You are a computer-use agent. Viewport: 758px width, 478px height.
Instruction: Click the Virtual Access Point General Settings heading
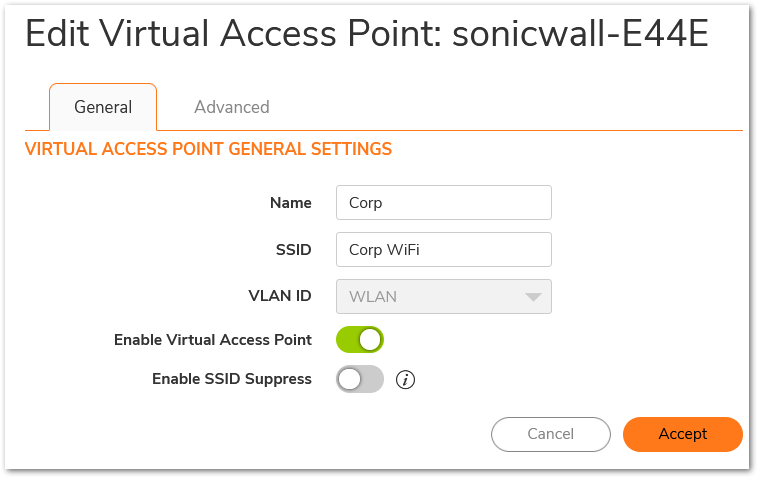point(208,149)
